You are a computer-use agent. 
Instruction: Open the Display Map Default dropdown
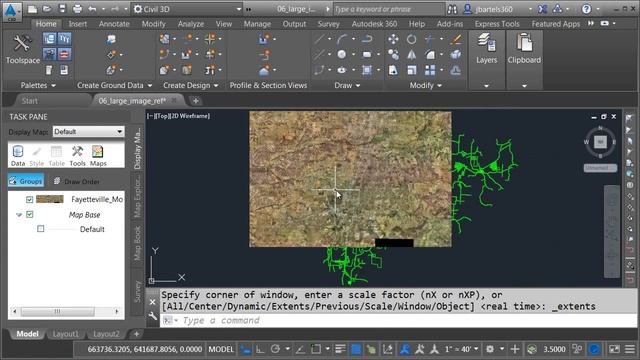click(88, 132)
